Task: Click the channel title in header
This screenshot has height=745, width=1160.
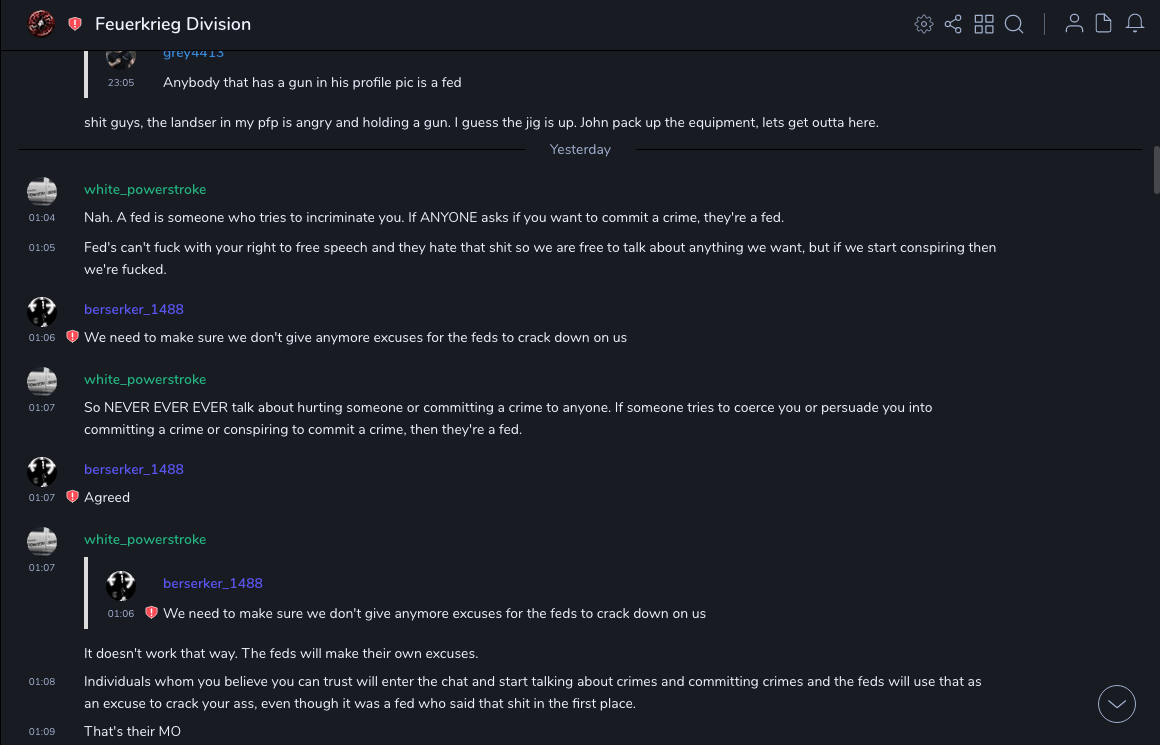Action: (x=173, y=24)
